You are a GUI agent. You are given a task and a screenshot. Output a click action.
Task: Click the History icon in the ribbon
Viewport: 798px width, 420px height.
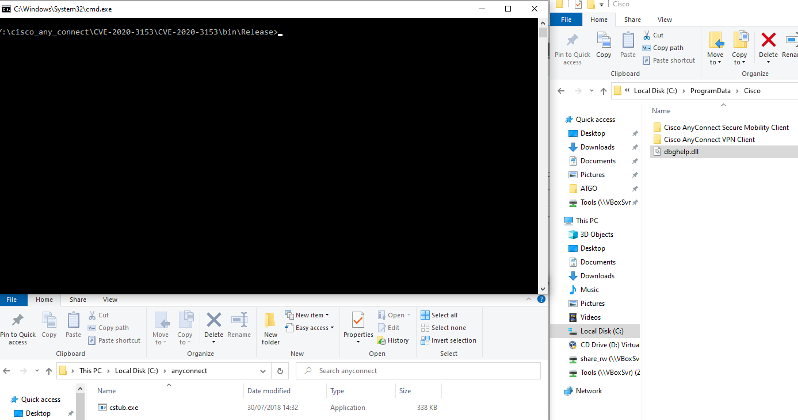[397, 340]
